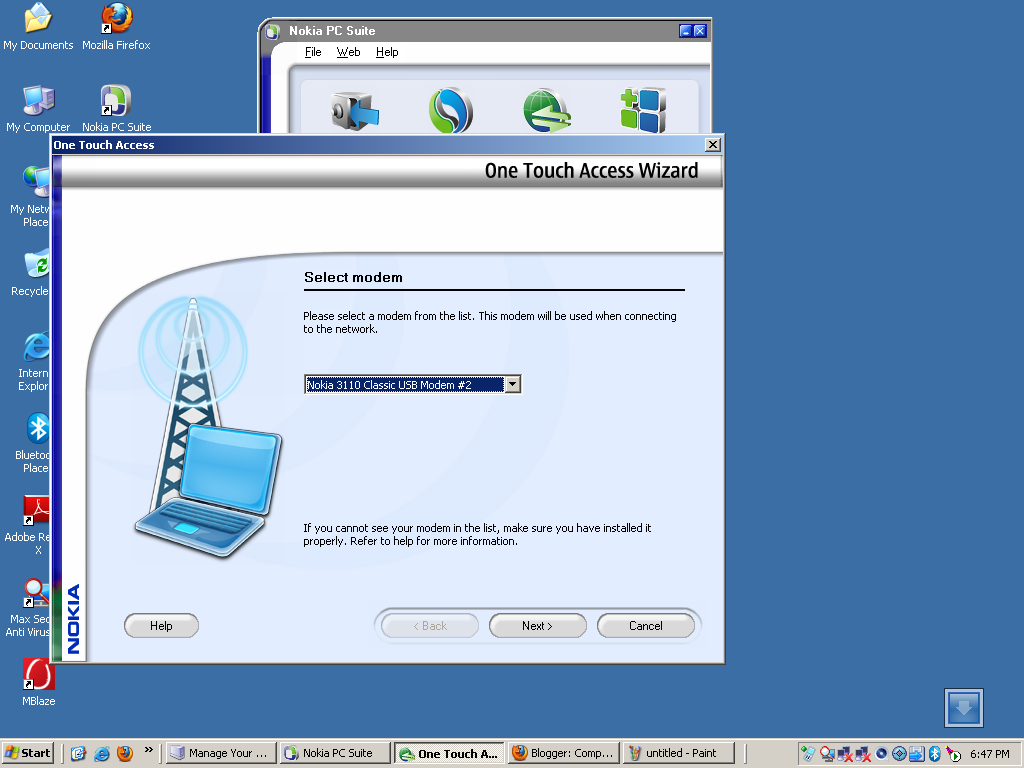This screenshot has height=768, width=1024.
Task: Click the Bluetooth tray icon
Action: coord(935,754)
